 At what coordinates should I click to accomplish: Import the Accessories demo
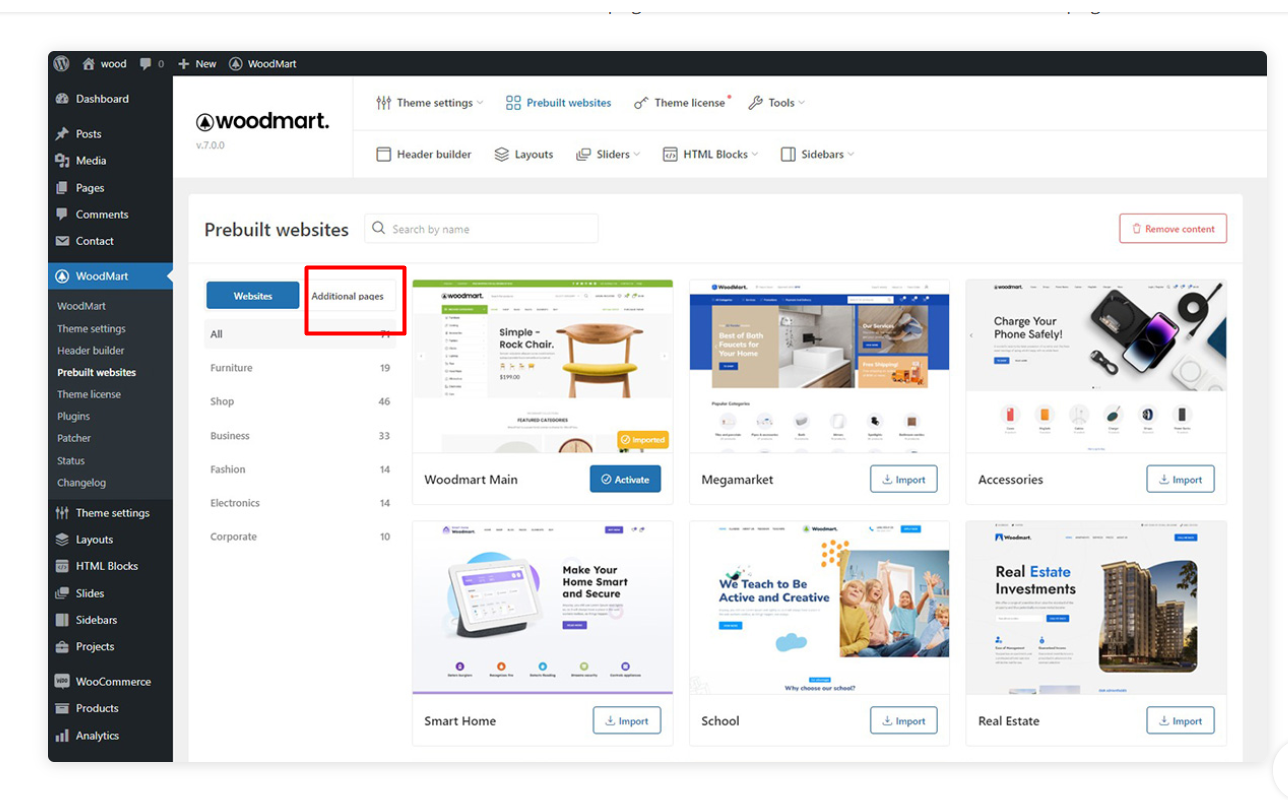(1181, 480)
